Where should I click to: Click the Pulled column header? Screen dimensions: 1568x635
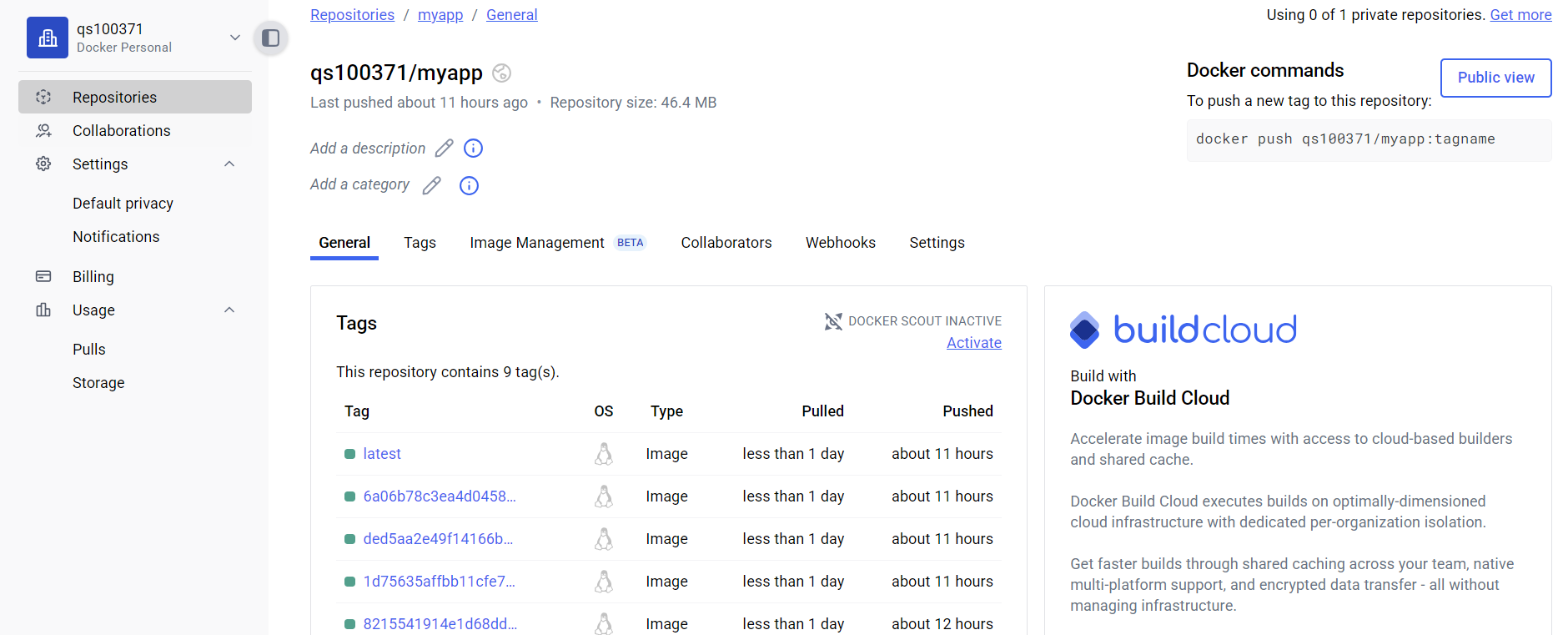(x=823, y=411)
